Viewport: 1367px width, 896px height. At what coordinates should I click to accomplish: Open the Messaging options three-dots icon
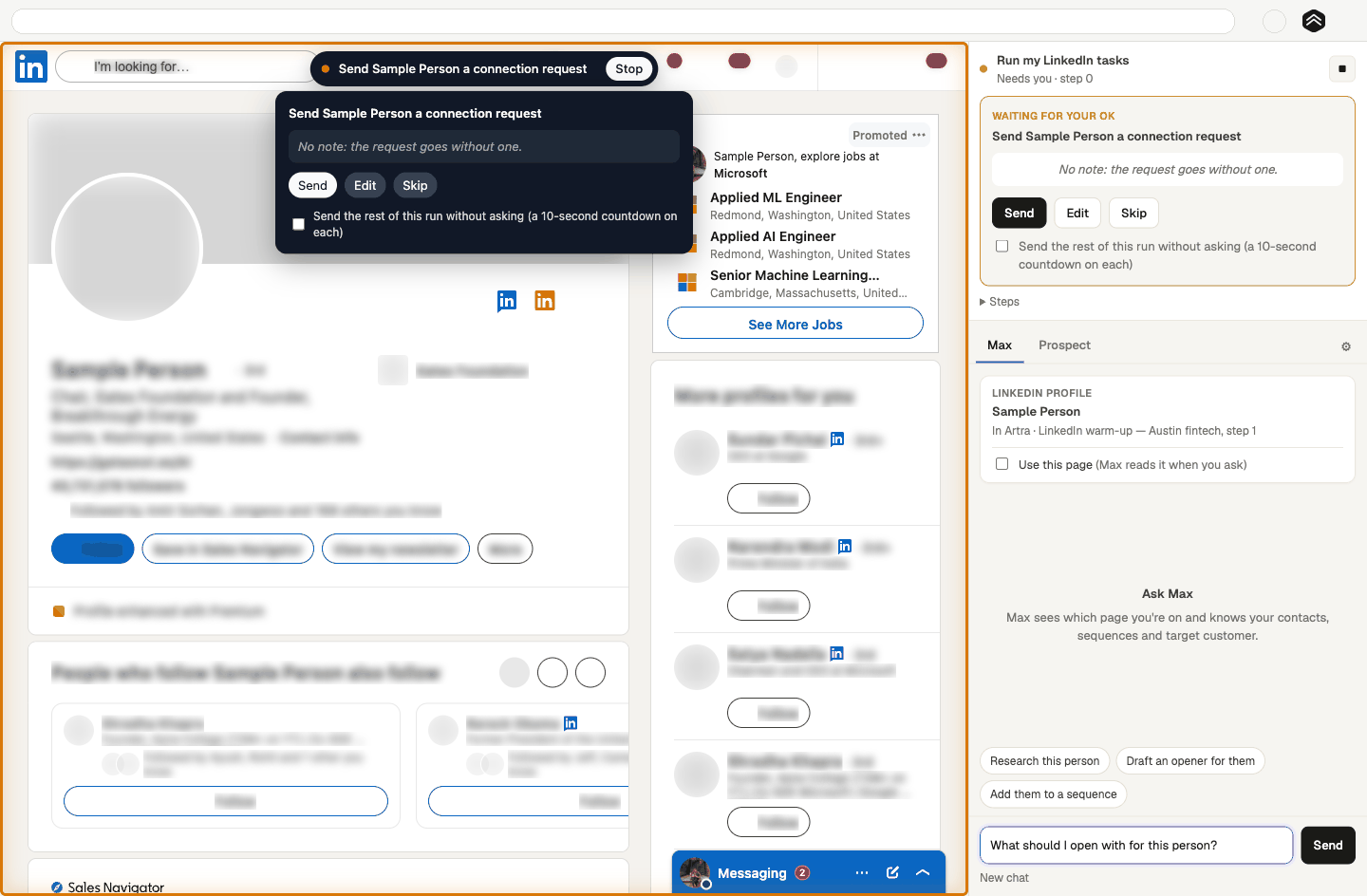[x=862, y=872]
